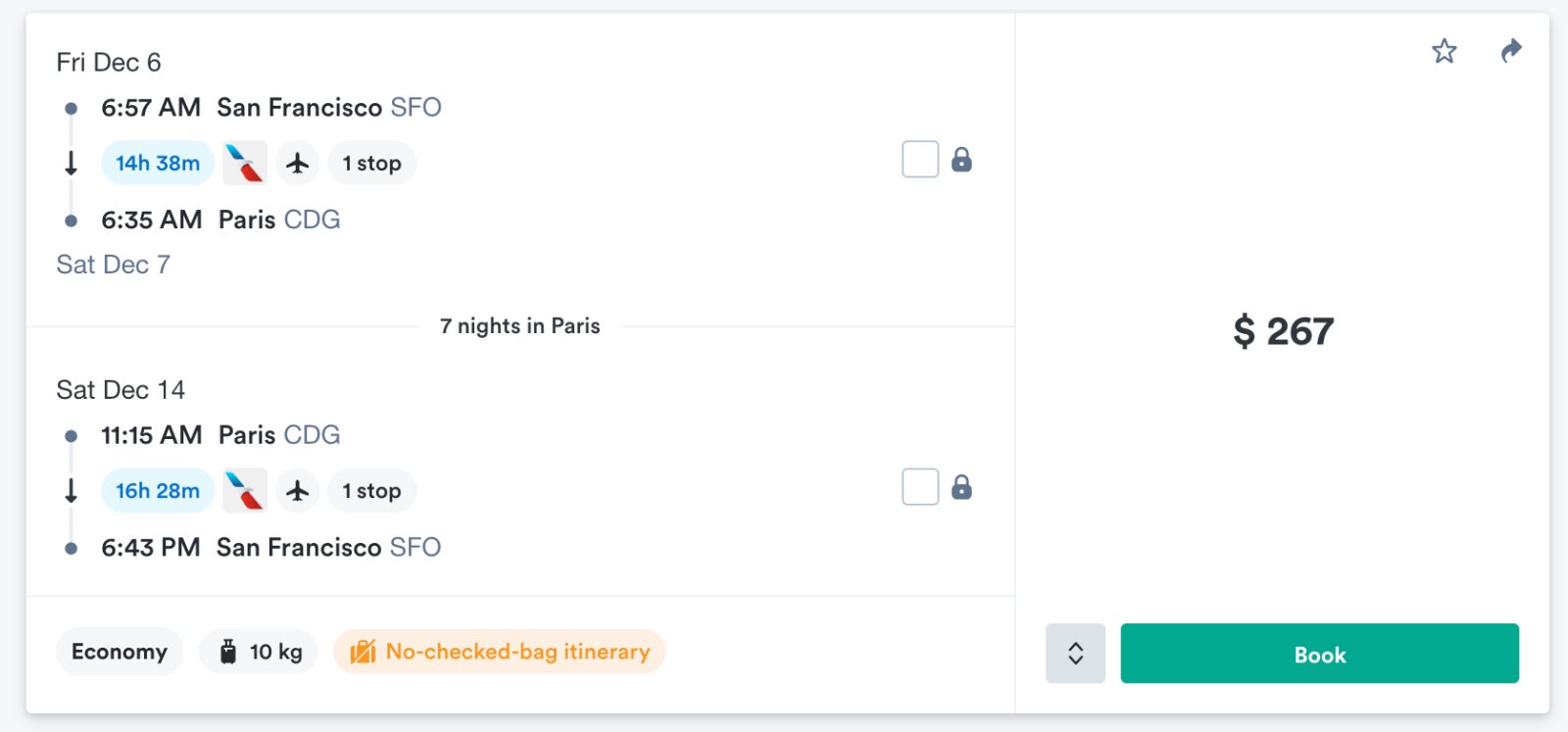Click the return flight airplane icon

(298, 490)
